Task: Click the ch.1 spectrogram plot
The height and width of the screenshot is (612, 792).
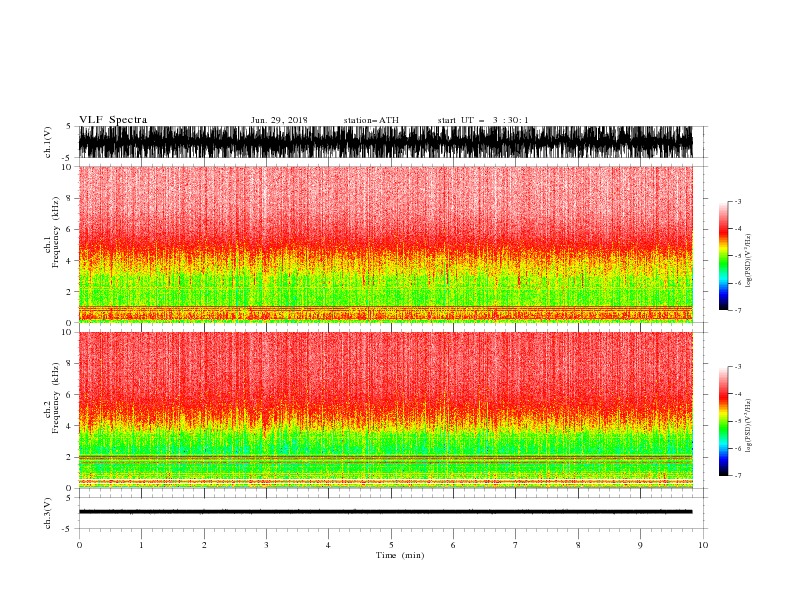Action: [385, 244]
